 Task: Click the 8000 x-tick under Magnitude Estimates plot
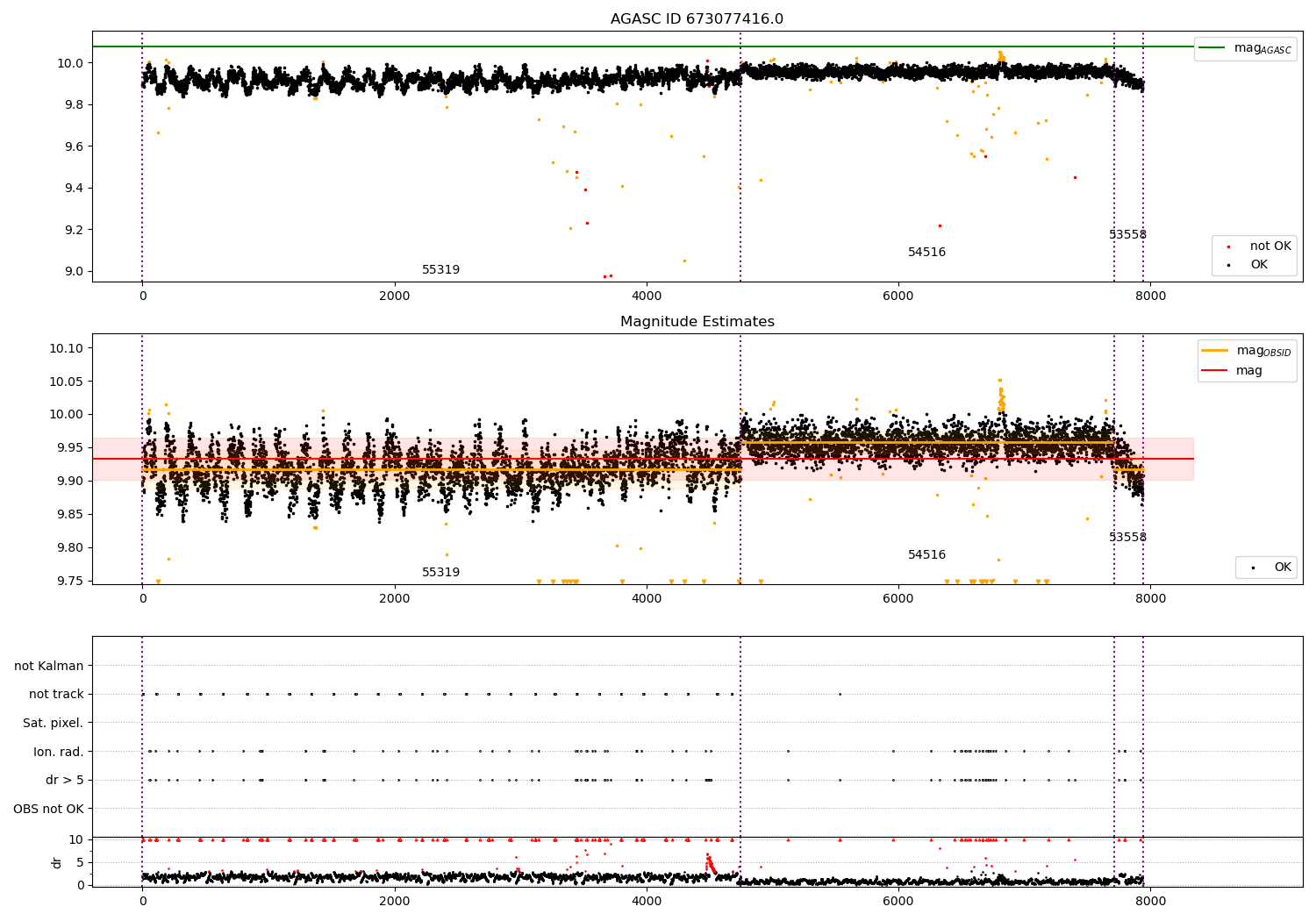point(1151,599)
